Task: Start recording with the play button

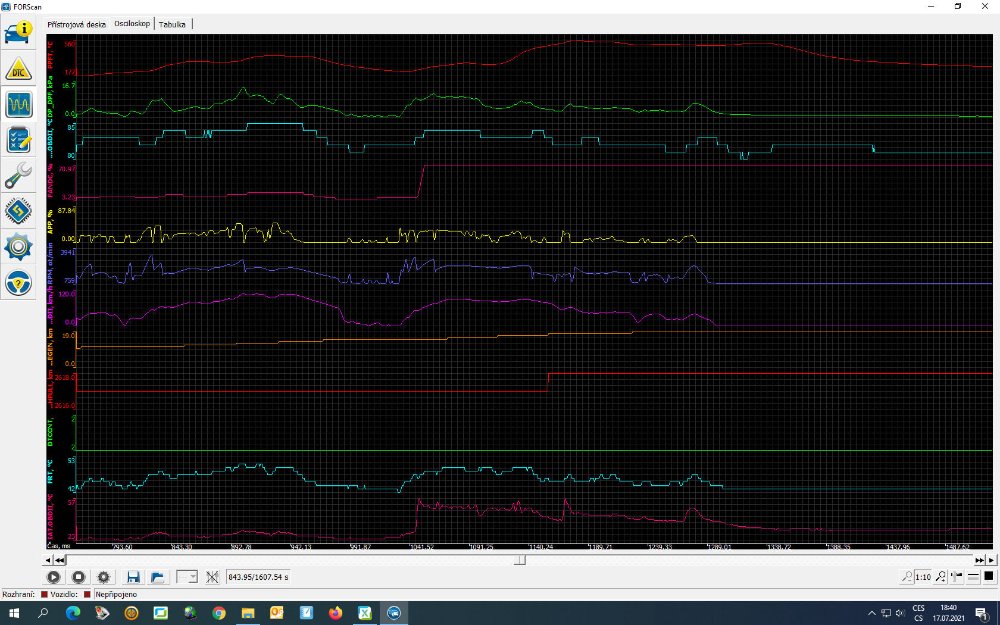Action: 53,577
